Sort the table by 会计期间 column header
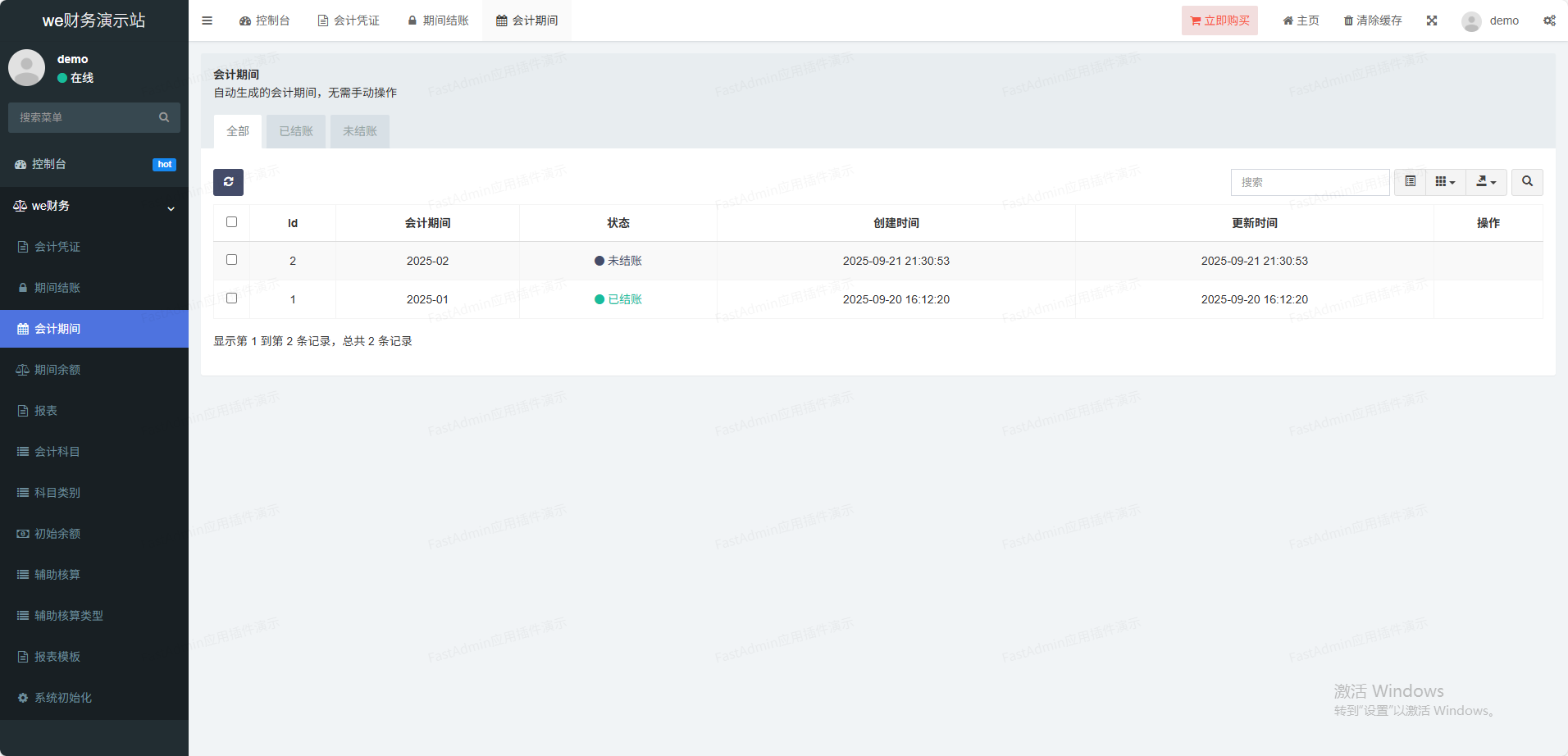The image size is (1568, 756). (427, 223)
